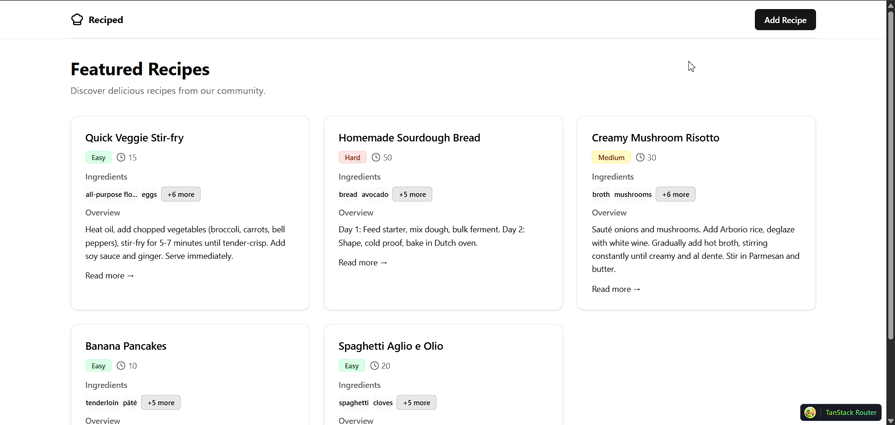Click the clock icon on Banana Pancakes

[x=120, y=366]
